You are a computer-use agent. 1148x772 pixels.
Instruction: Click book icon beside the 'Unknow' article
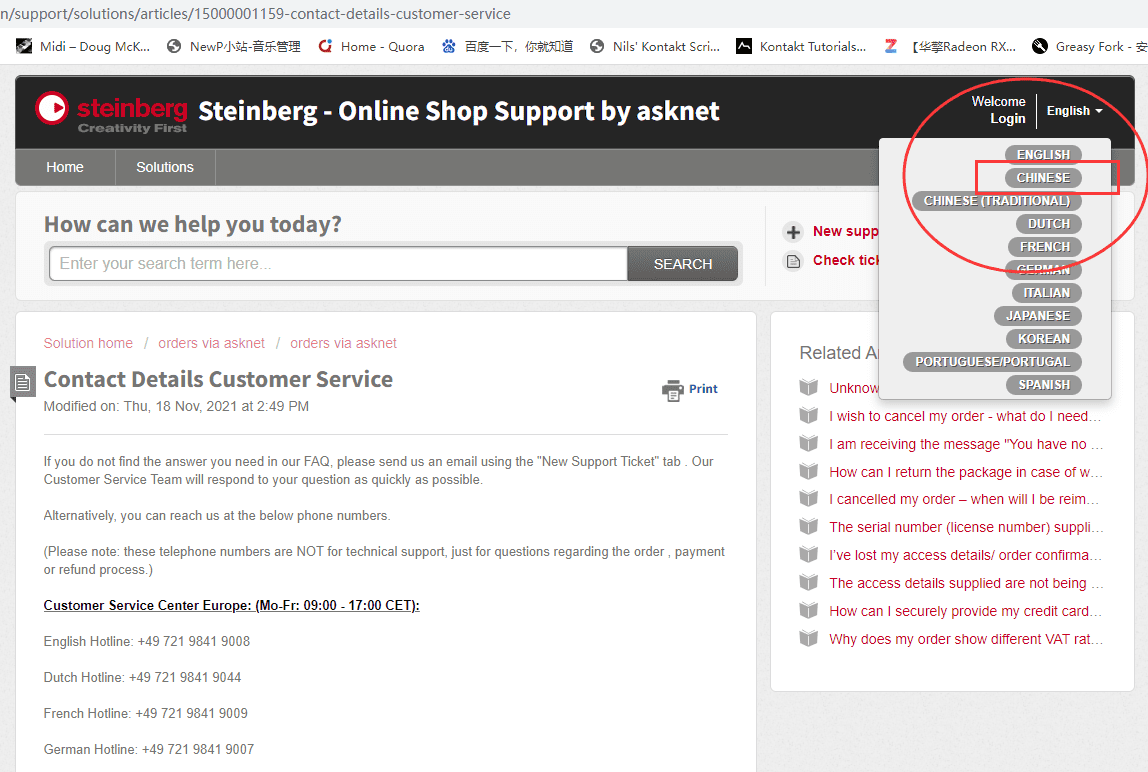(x=808, y=387)
